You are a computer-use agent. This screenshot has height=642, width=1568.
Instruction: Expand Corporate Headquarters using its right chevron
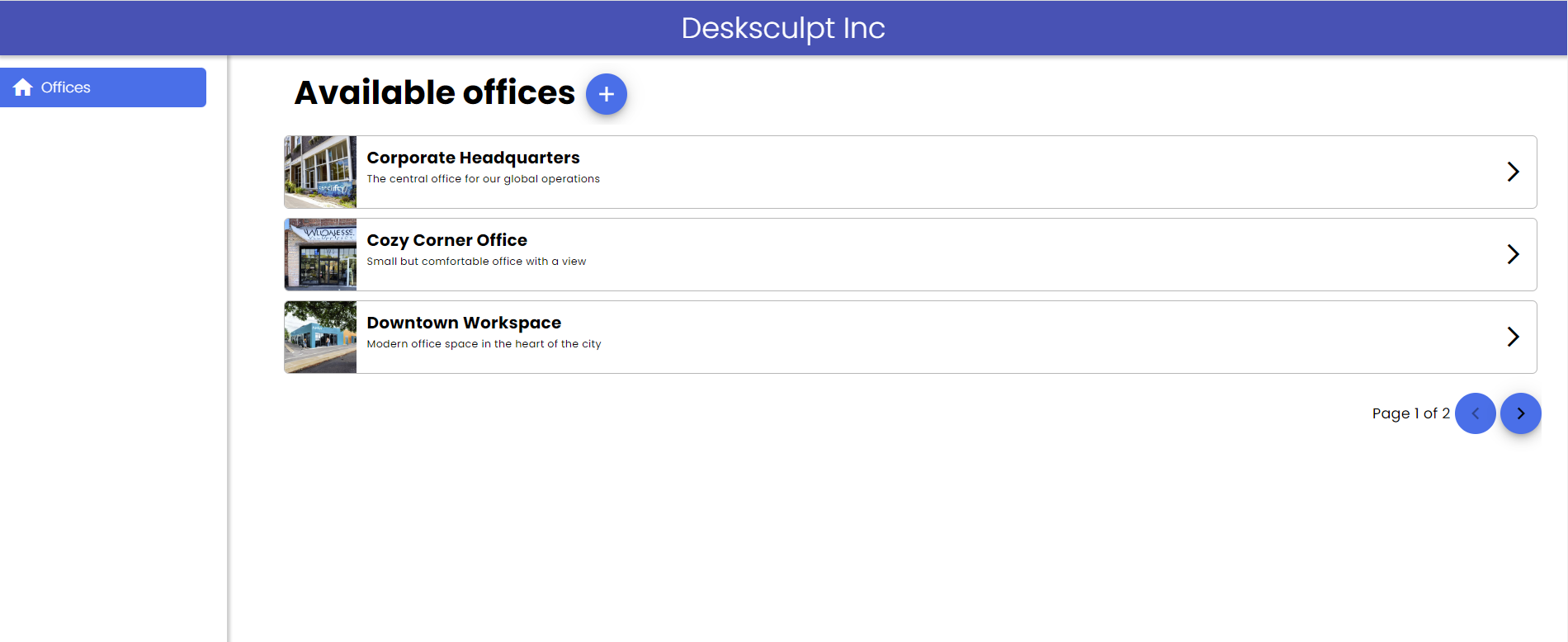coord(1512,172)
